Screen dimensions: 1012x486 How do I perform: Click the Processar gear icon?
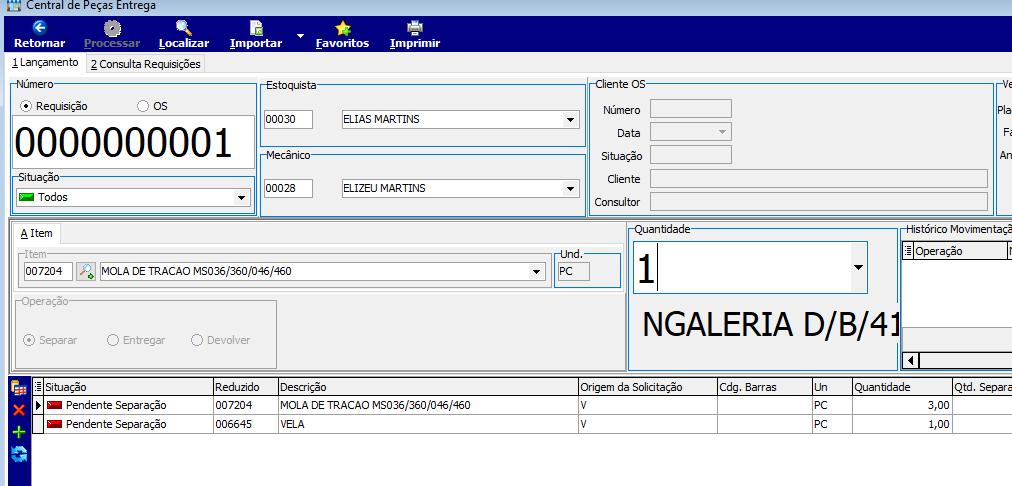(x=112, y=28)
